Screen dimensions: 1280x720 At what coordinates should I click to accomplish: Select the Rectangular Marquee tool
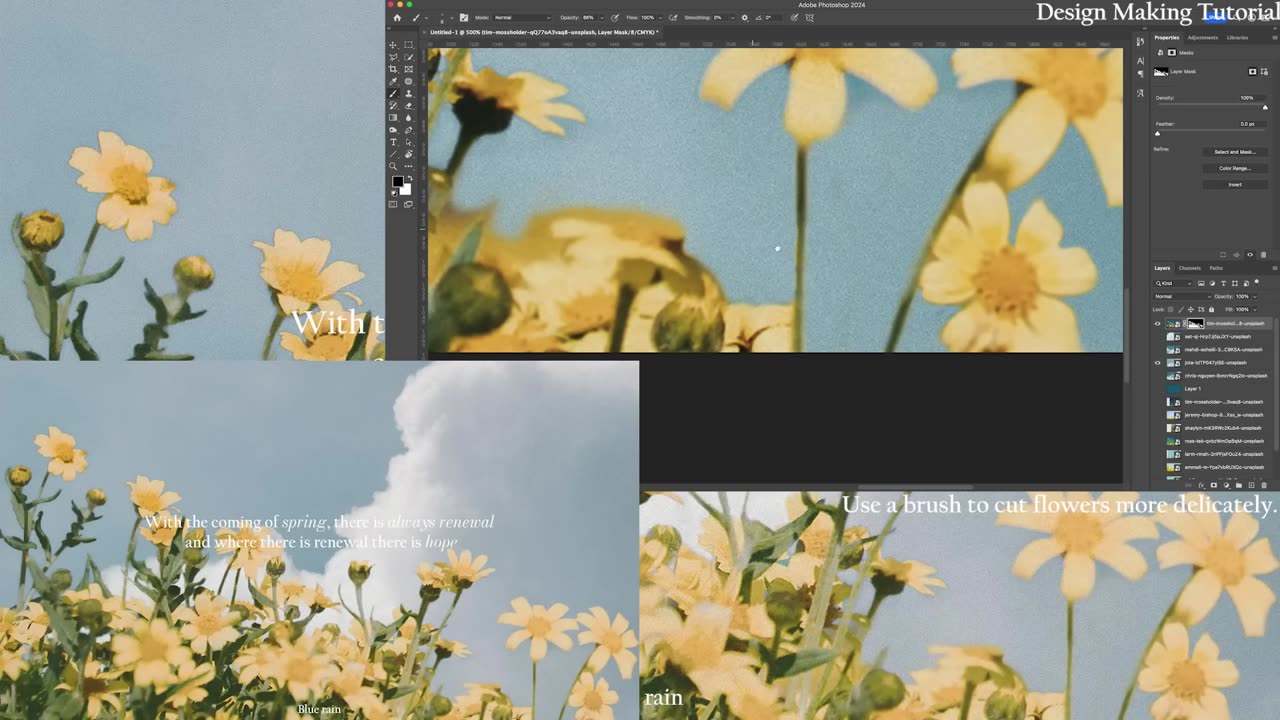[408, 45]
